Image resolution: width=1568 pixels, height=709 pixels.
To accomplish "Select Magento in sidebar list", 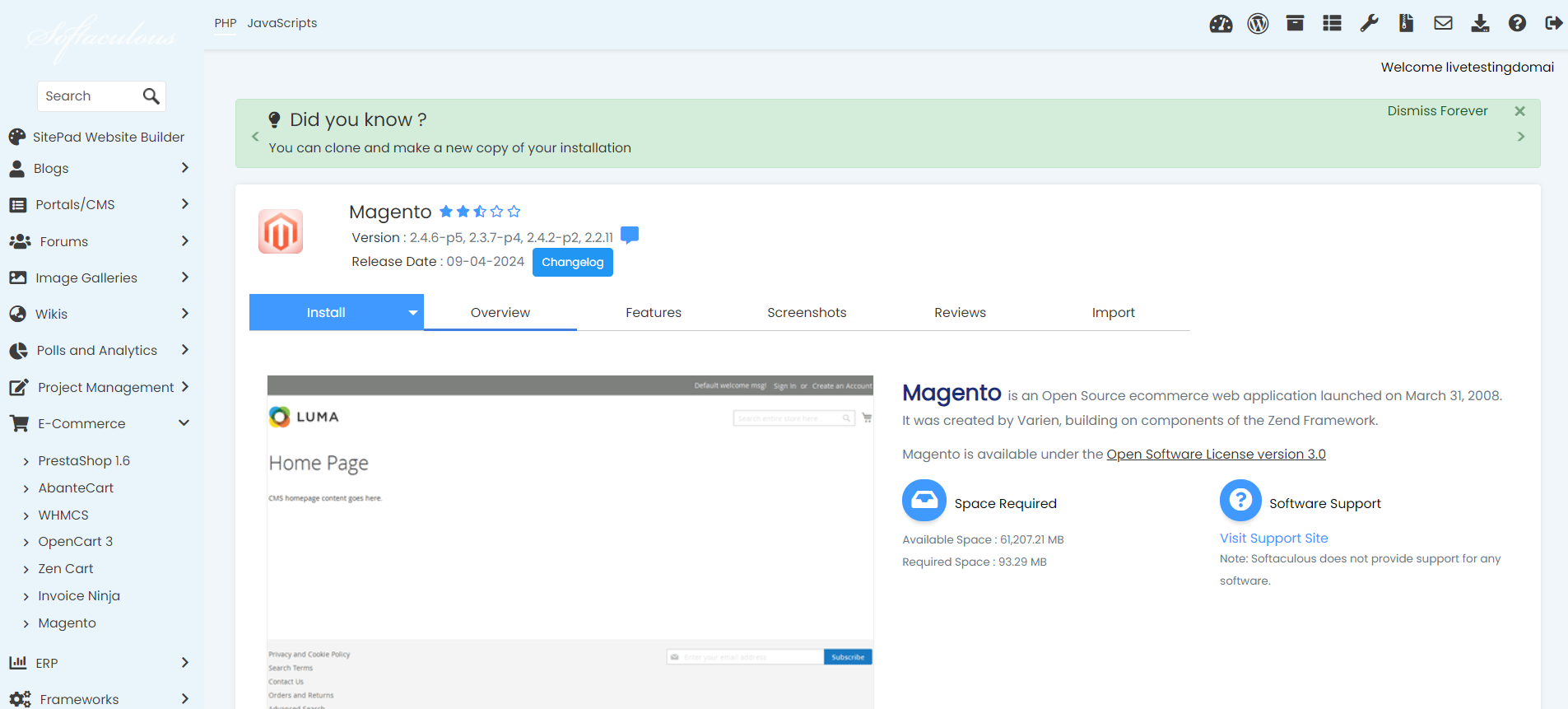I will 67,623.
